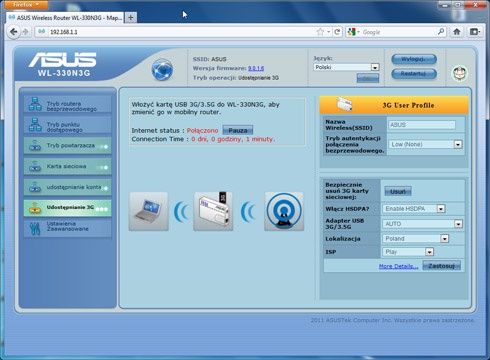Open the wireless authentication Low (None) dropdown
Screen dimensions: 490x360
425,144
